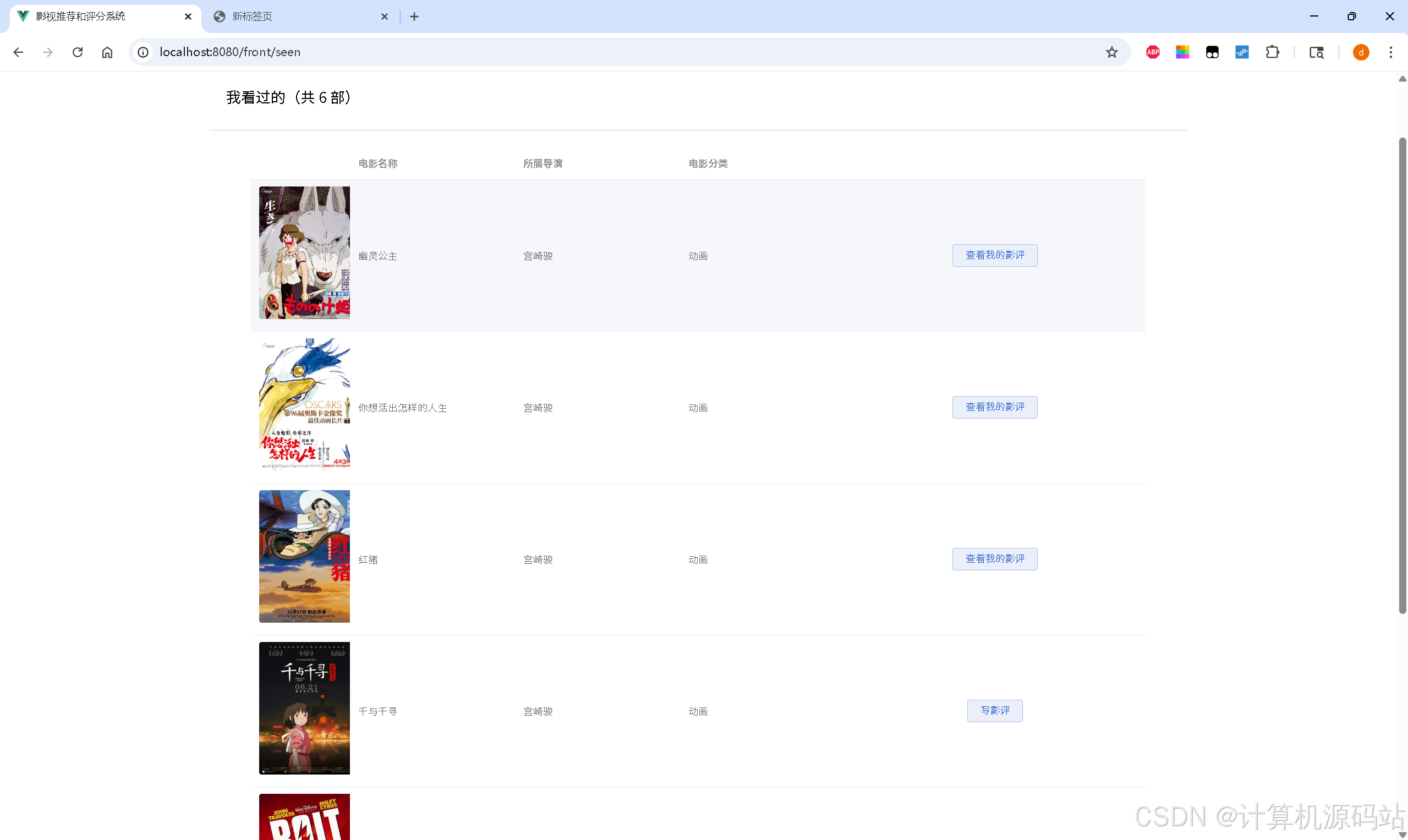Go to browser home page
This screenshot has width=1408, height=840.
(107, 52)
